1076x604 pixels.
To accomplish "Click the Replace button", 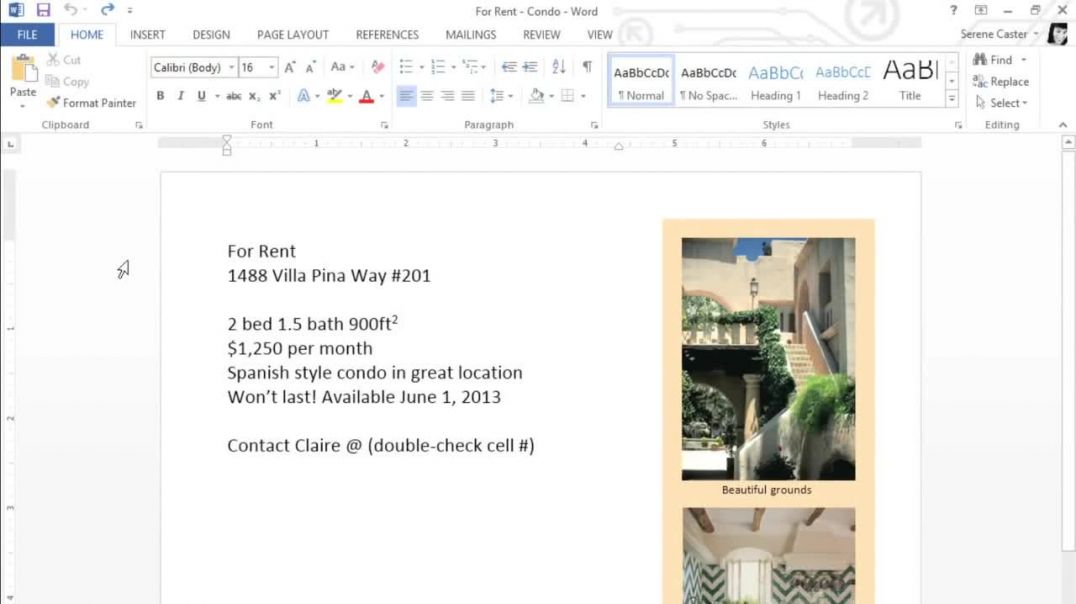I will click(1001, 81).
